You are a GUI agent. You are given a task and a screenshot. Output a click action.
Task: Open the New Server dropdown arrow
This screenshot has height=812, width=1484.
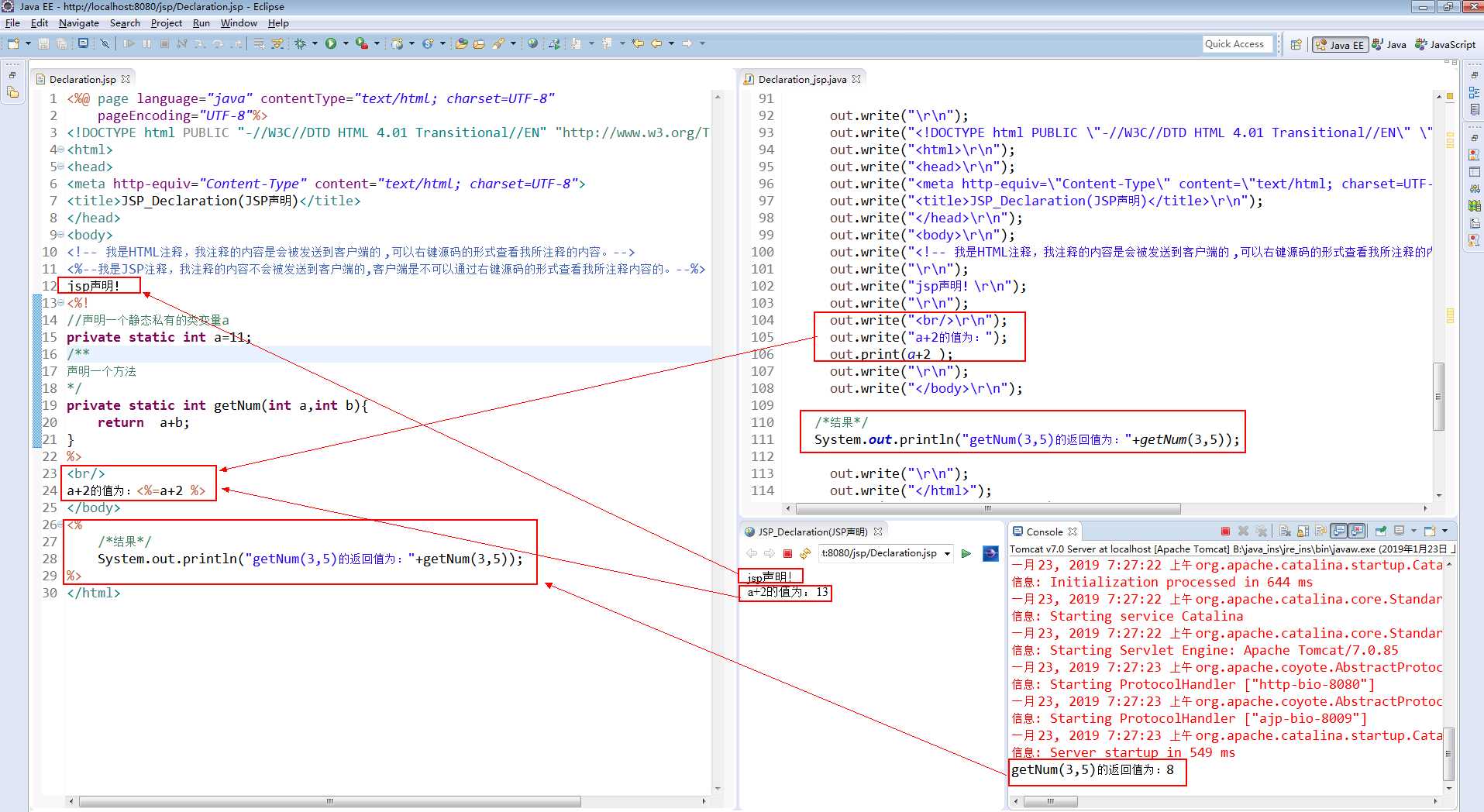411,43
